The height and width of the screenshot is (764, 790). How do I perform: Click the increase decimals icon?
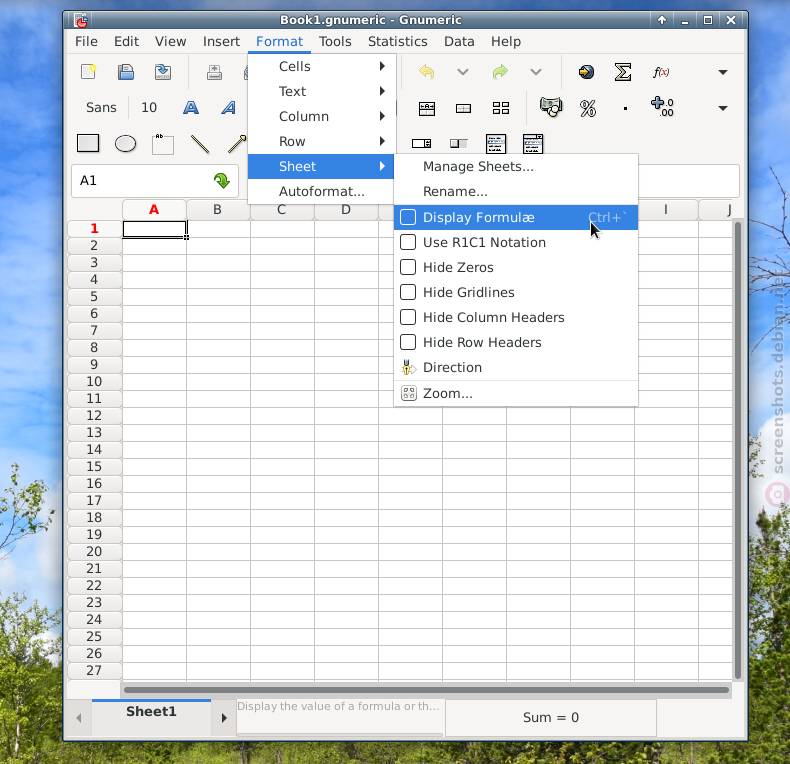pos(663,107)
